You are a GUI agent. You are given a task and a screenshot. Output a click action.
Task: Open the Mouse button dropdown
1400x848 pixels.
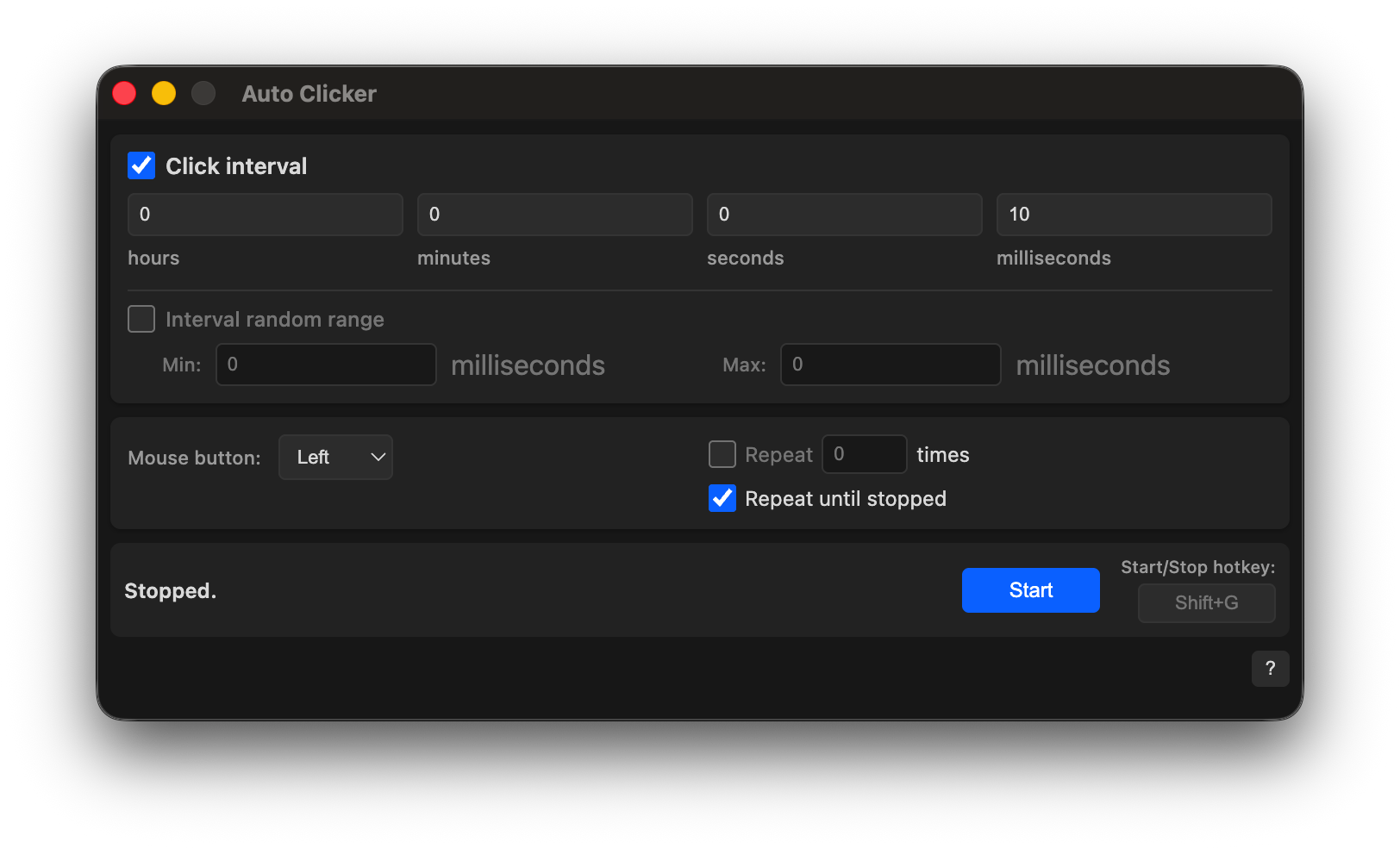tap(335, 457)
